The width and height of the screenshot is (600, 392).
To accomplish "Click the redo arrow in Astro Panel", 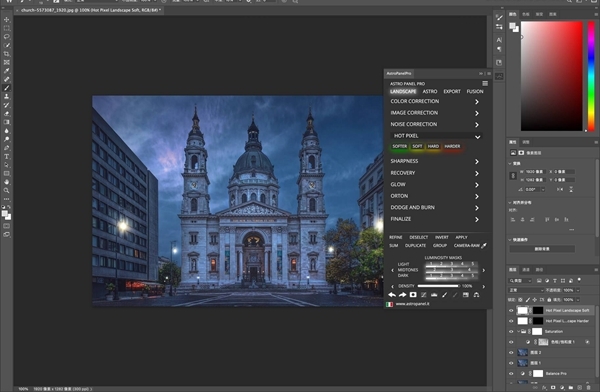I will (402, 295).
